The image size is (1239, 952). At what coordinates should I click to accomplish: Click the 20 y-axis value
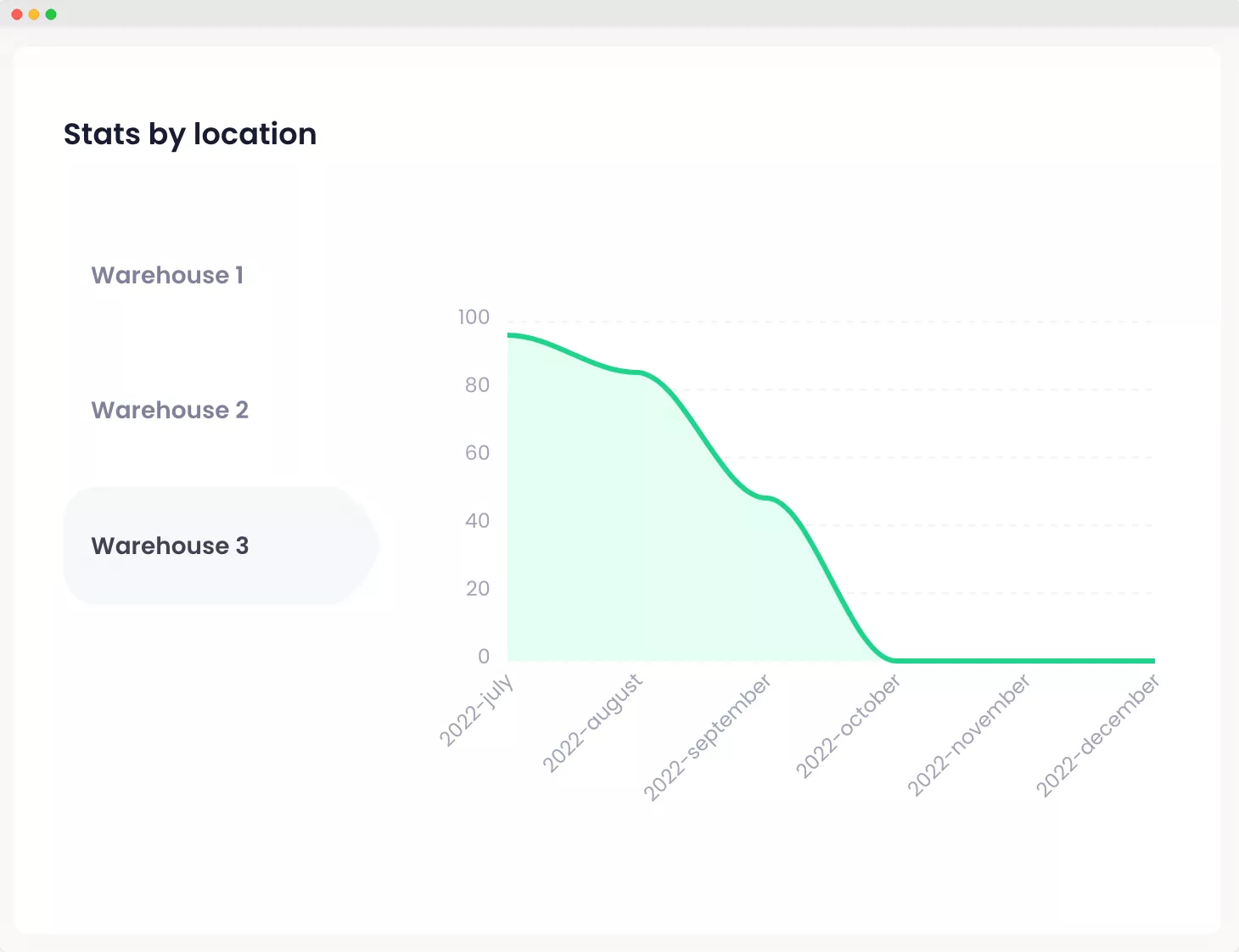pyautogui.click(x=478, y=589)
